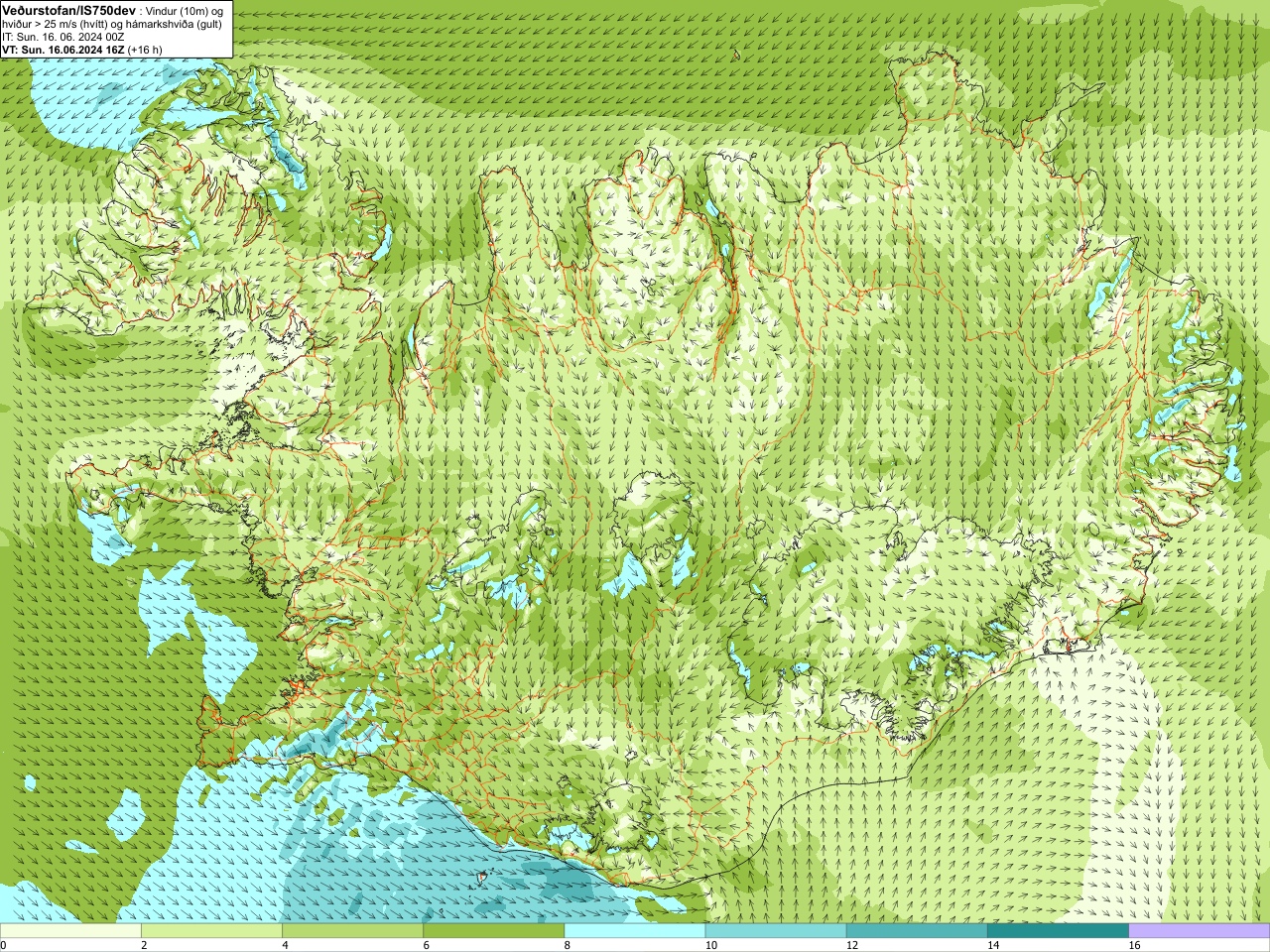Image resolution: width=1270 pixels, height=952 pixels.
Task: Click the legend label '16'
Action: pos(1134,945)
